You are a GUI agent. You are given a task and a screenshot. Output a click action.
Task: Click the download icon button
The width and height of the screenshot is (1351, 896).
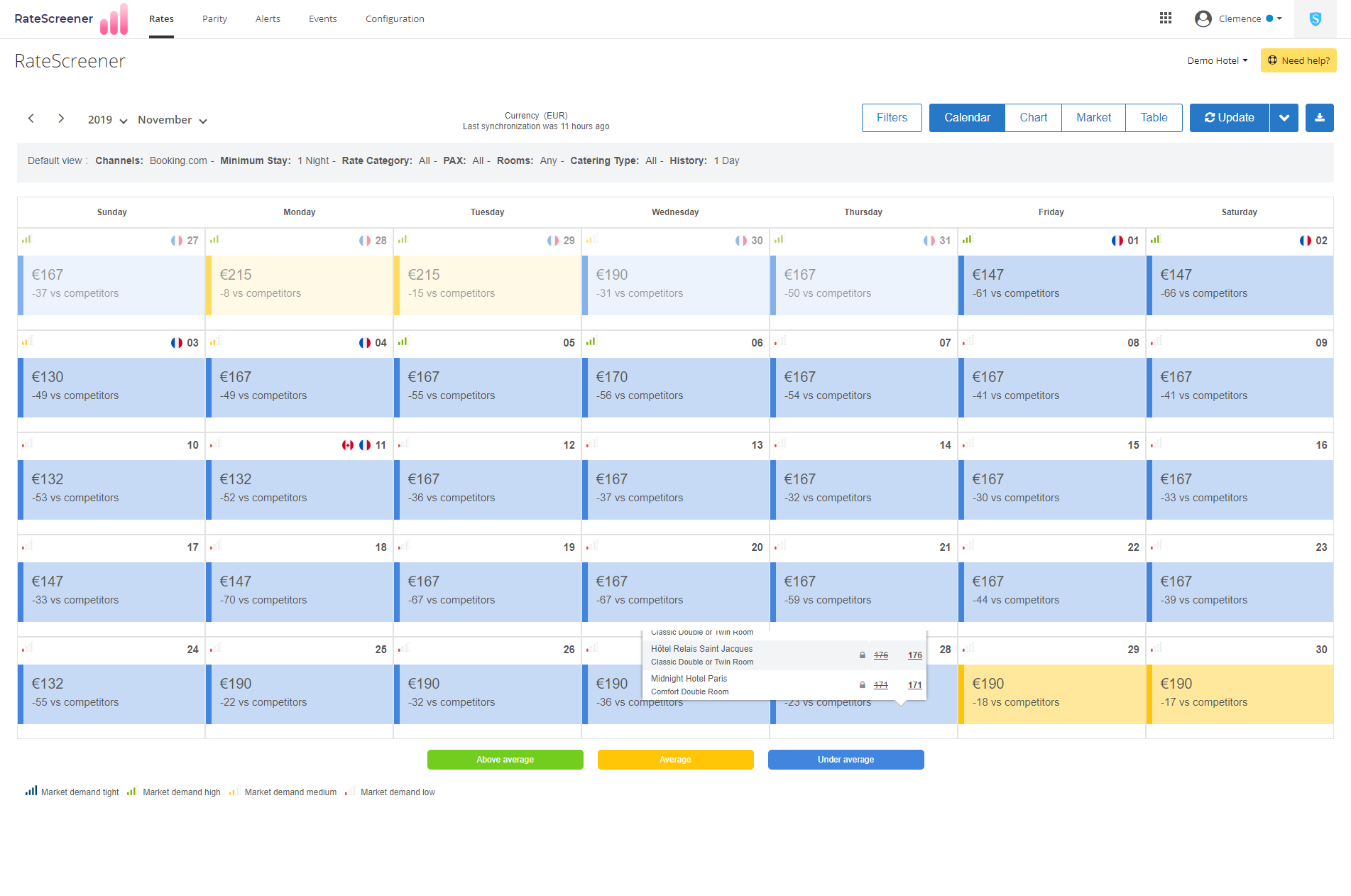1320,118
